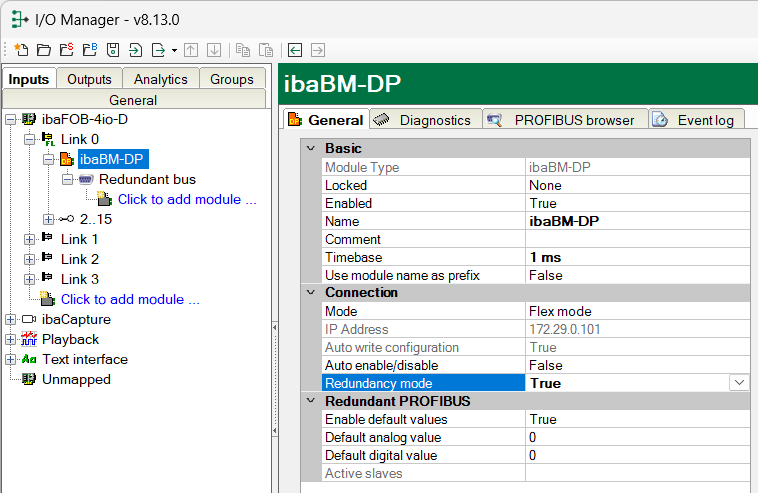
Task: Click the General header in tree panel
Action: pyautogui.click(x=133, y=100)
